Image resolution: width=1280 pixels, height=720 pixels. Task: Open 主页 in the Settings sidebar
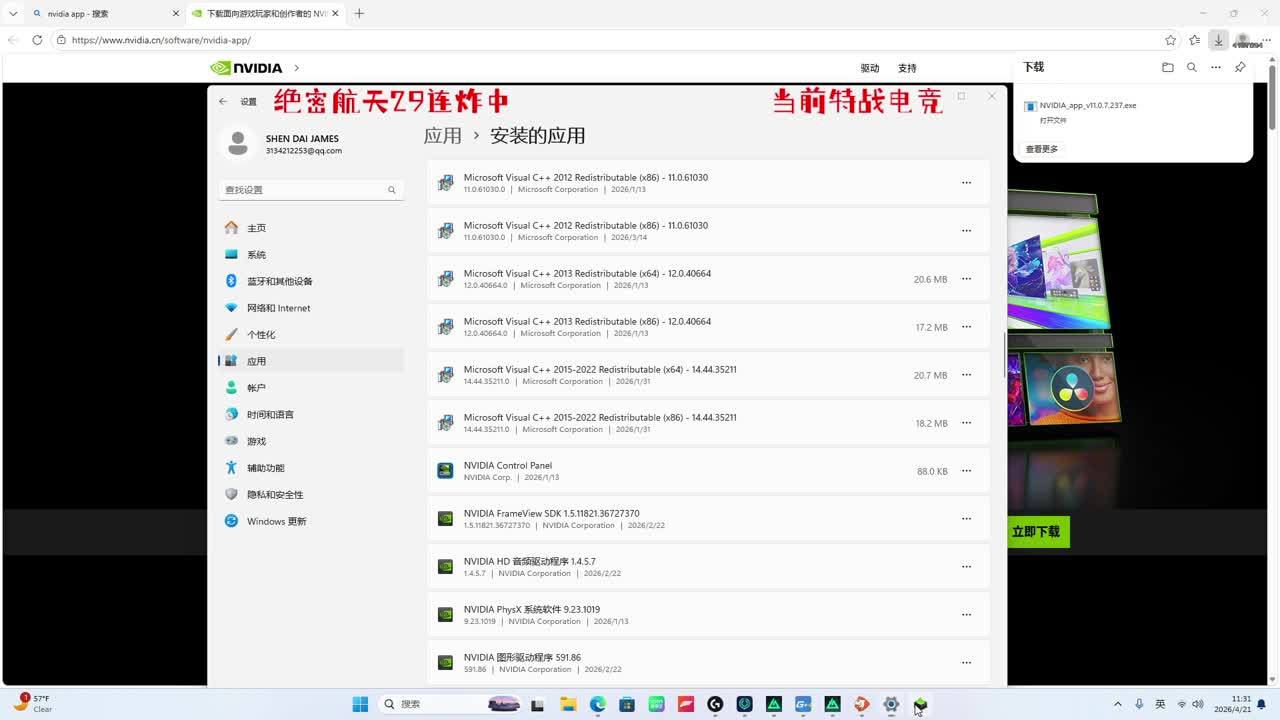(311, 228)
